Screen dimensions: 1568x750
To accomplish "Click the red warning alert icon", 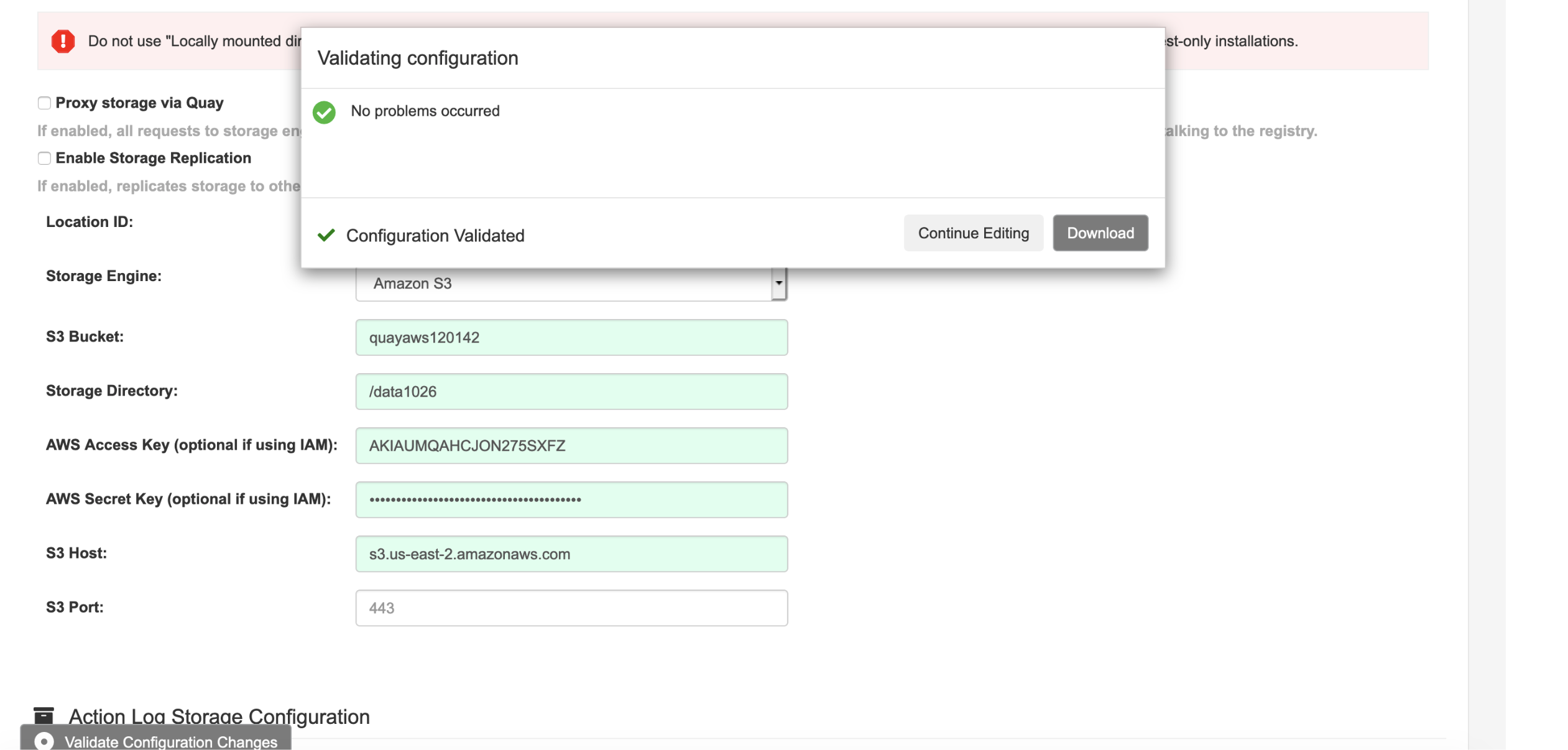I will [x=63, y=41].
